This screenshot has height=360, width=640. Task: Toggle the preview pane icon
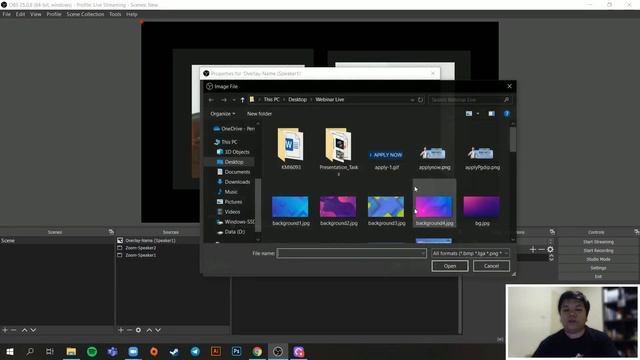[491, 114]
